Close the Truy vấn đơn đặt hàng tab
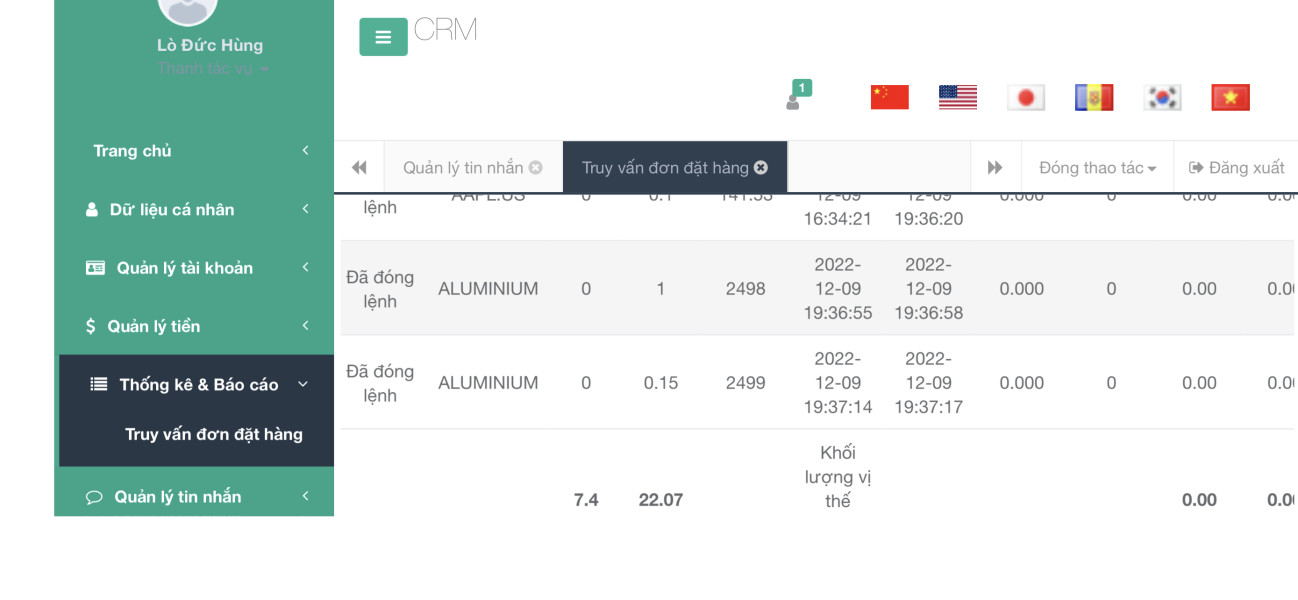The height and width of the screenshot is (600, 1298). click(761, 168)
